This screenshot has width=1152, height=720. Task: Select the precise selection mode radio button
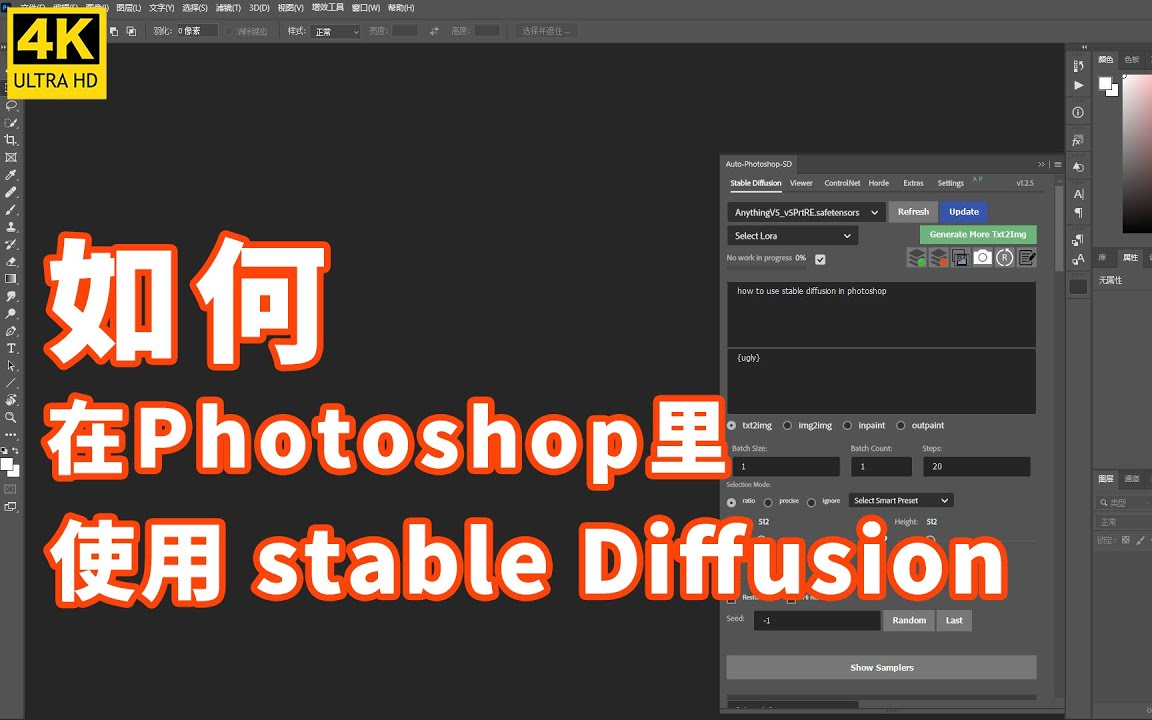(768, 501)
